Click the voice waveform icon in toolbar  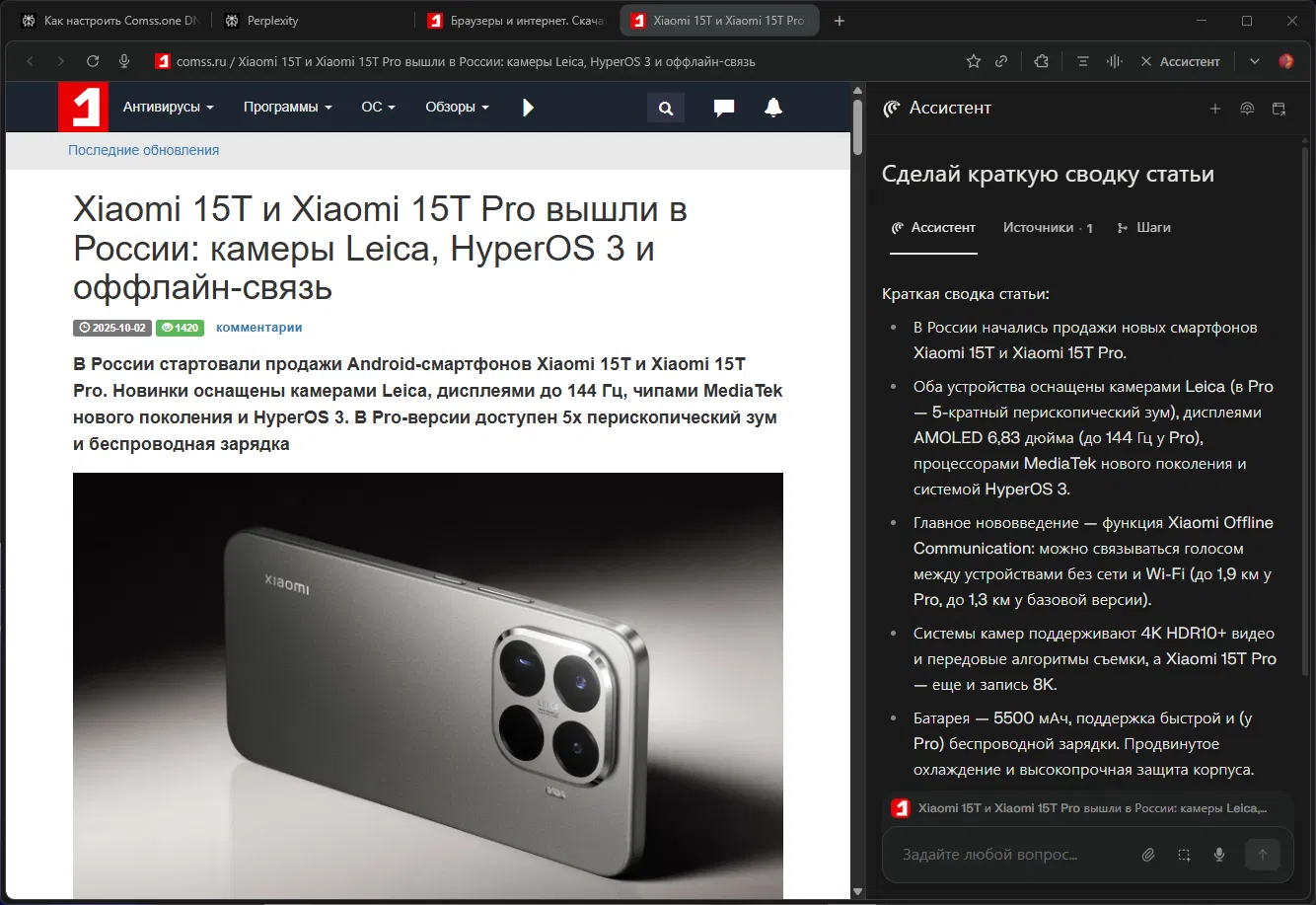coord(1115,61)
